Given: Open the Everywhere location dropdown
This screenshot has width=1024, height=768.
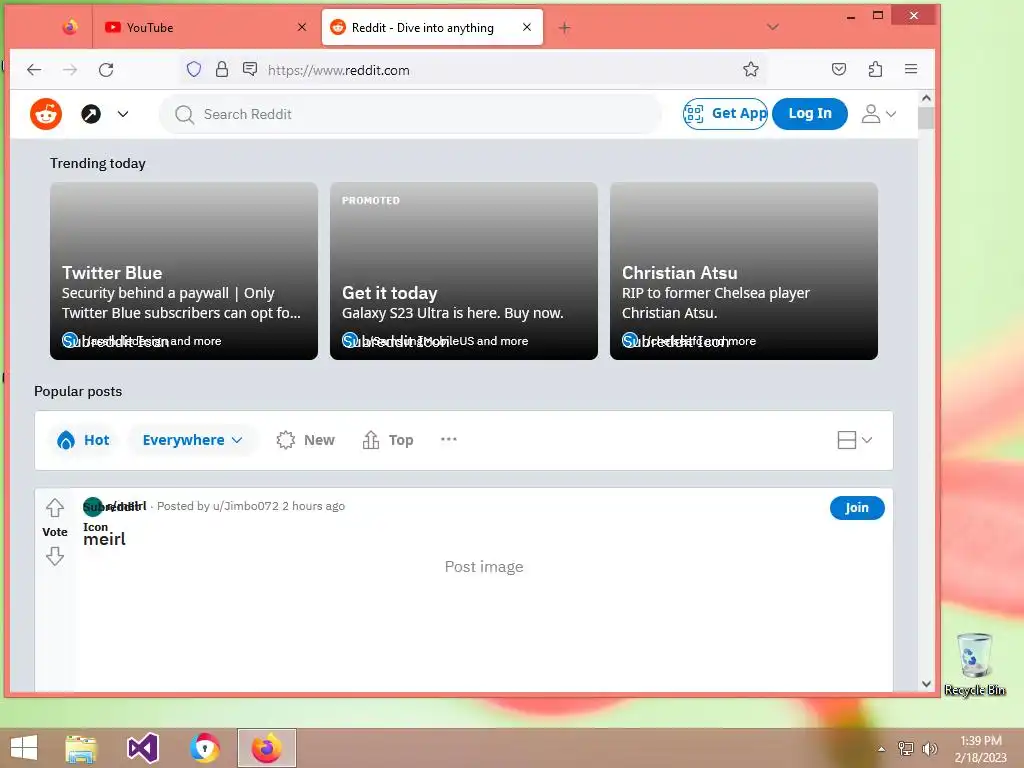Looking at the screenshot, I should [x=192, y=440].
